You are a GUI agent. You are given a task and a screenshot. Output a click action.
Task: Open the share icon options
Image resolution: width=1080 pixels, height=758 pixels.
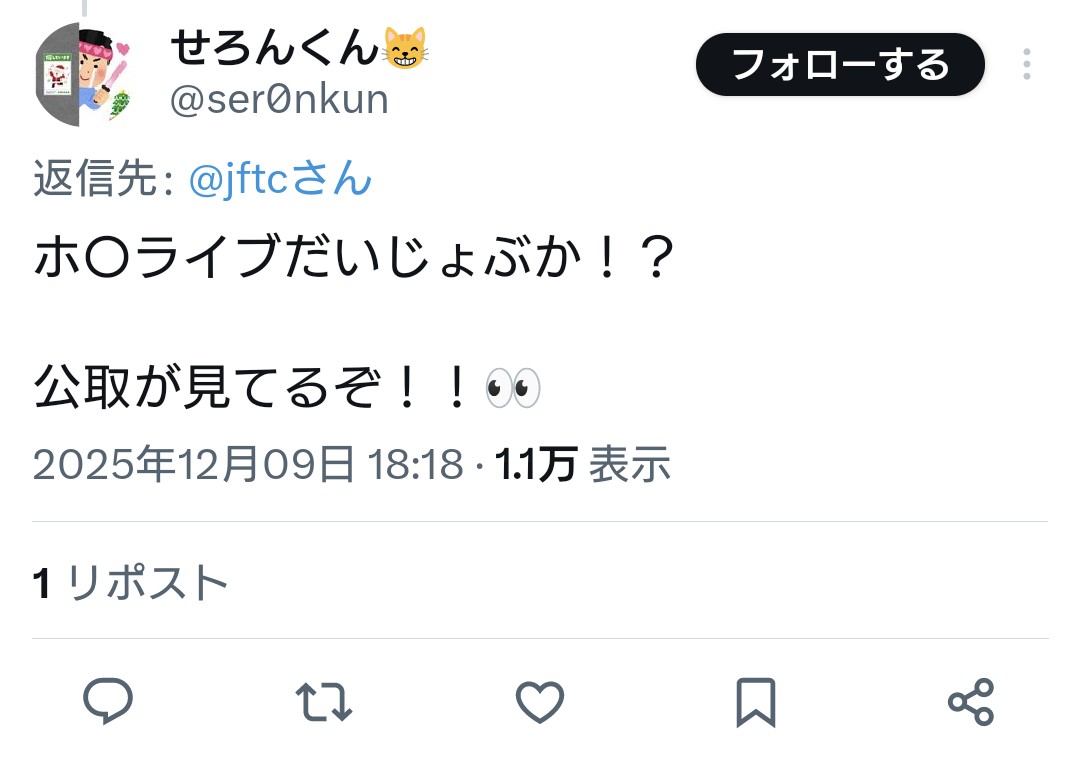point(971,702)
